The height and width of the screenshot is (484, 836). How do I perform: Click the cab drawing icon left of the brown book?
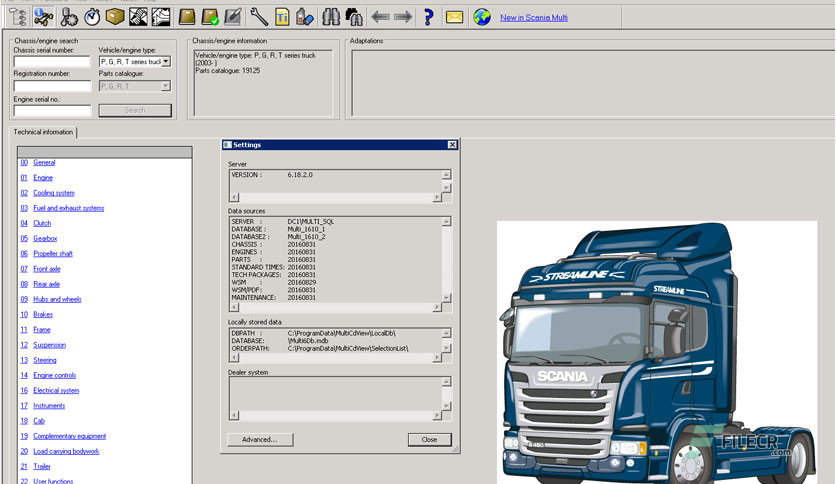click(161, 17)
